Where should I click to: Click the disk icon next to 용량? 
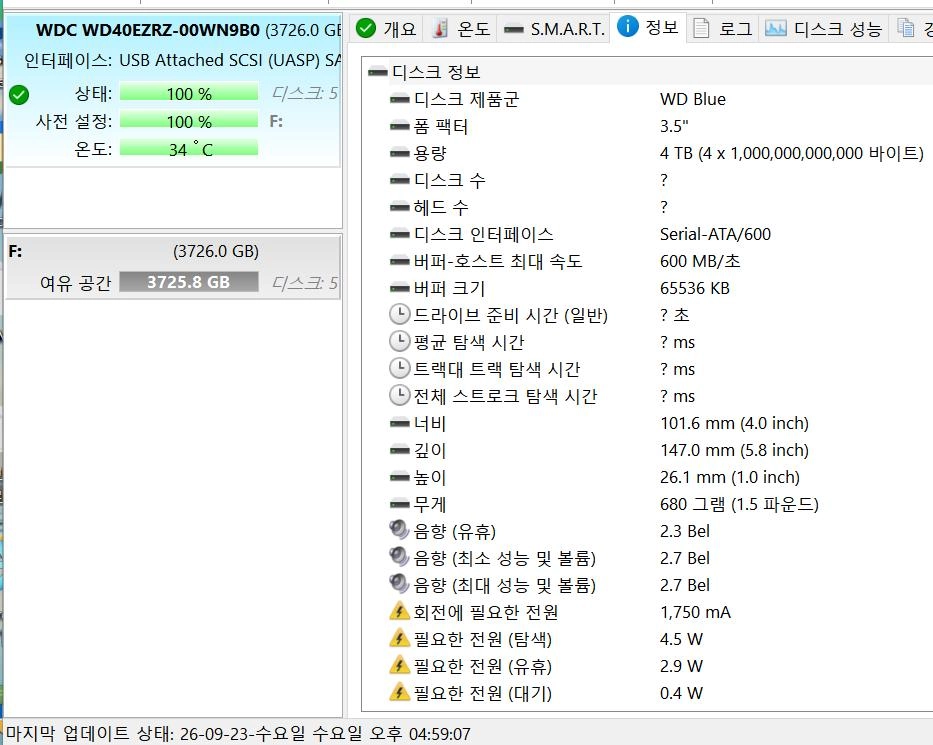pyautogui.click(x=399, y=154)
